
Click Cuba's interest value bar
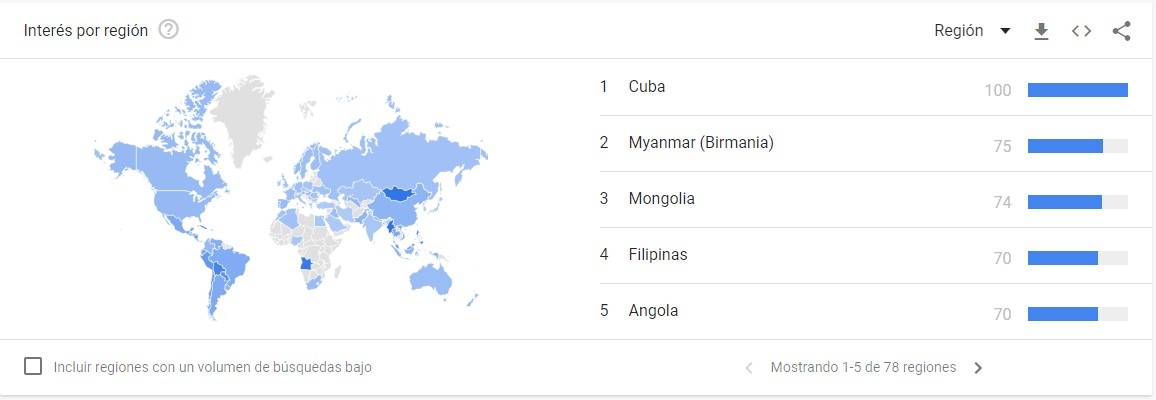click(1078, 90)
